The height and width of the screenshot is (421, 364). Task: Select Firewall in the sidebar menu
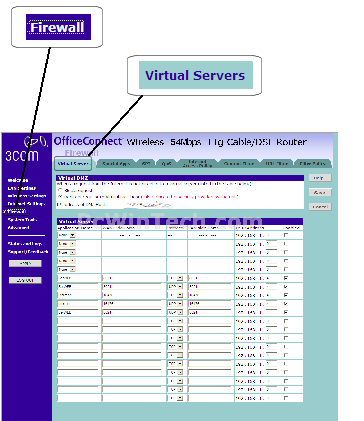(x=16, y=211)
